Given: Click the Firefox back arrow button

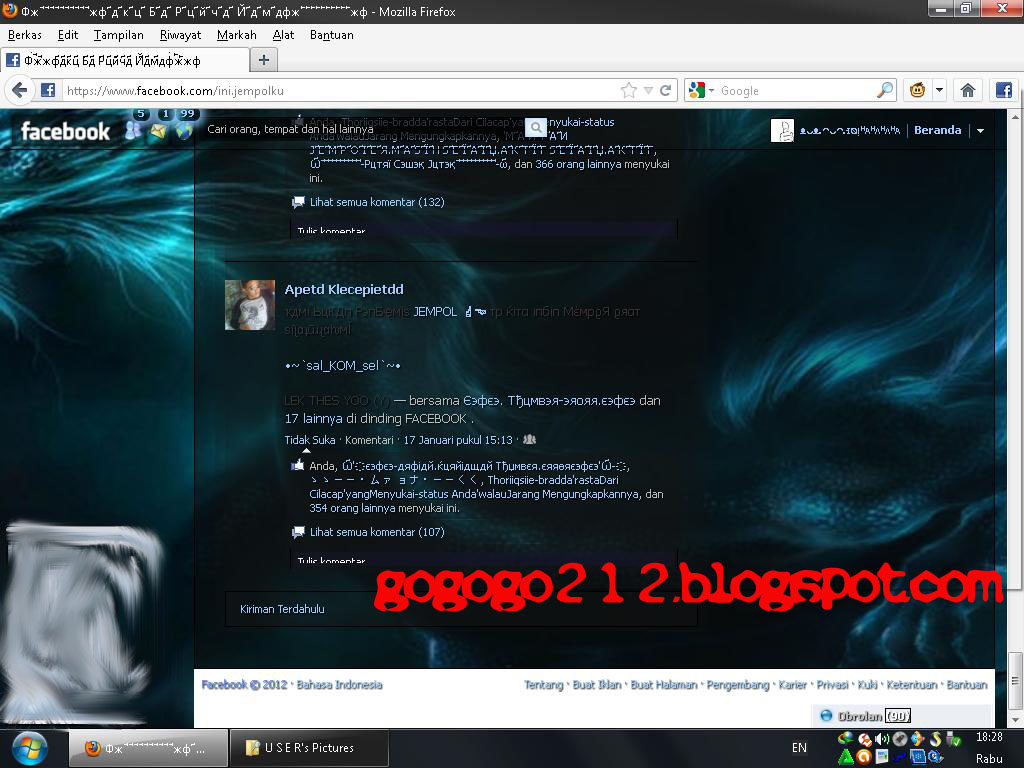Looking at the screenshot, I should pos(20,90).
